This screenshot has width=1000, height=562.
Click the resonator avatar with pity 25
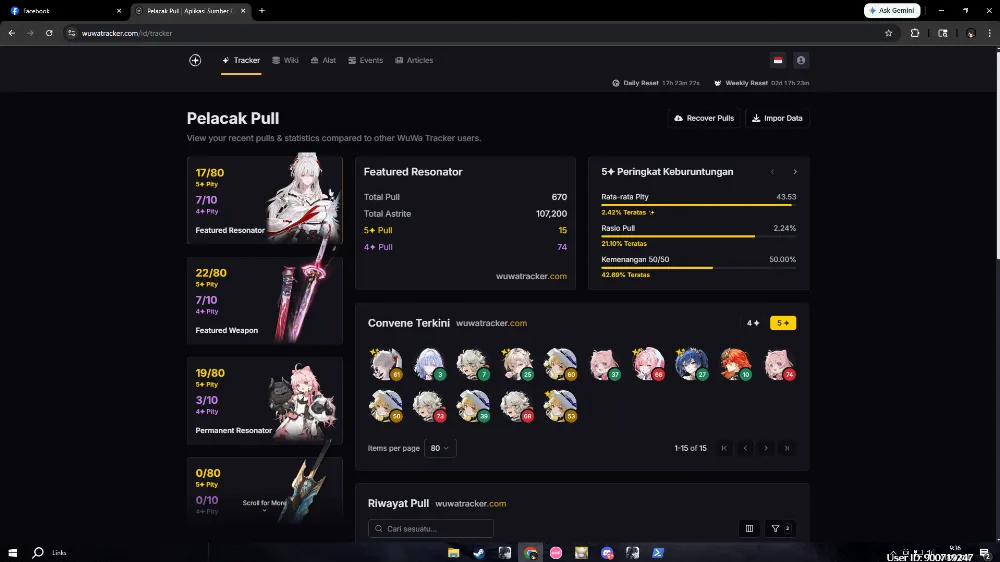517,364
